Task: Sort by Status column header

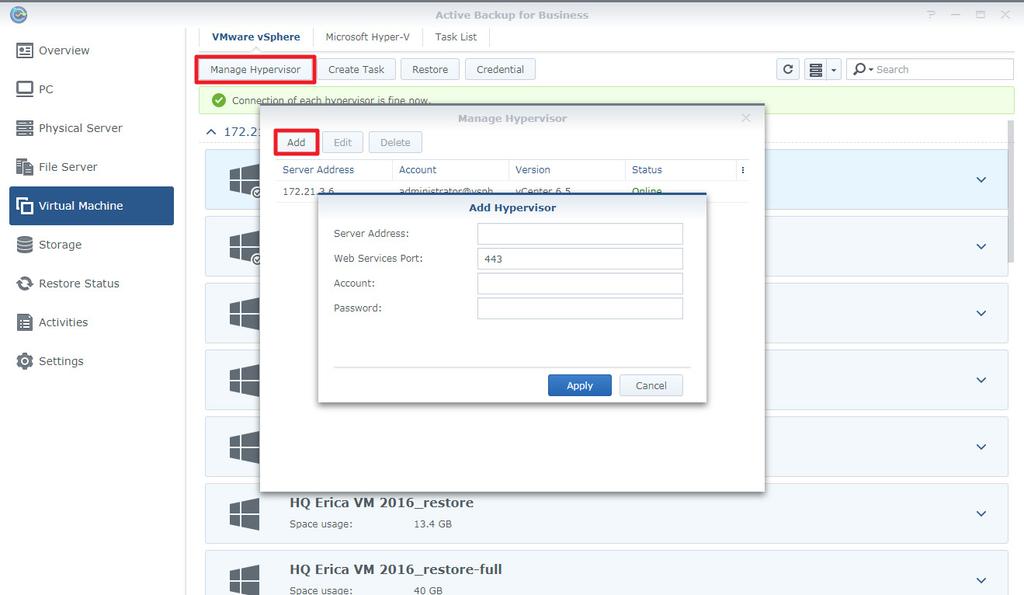Action: [x=680, y=170]
